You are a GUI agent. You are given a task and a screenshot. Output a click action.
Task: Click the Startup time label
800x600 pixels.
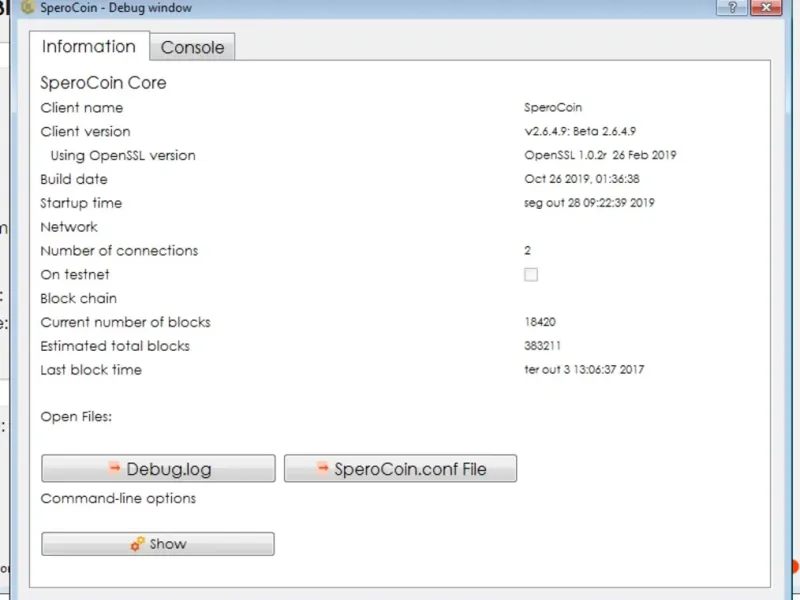81,203
